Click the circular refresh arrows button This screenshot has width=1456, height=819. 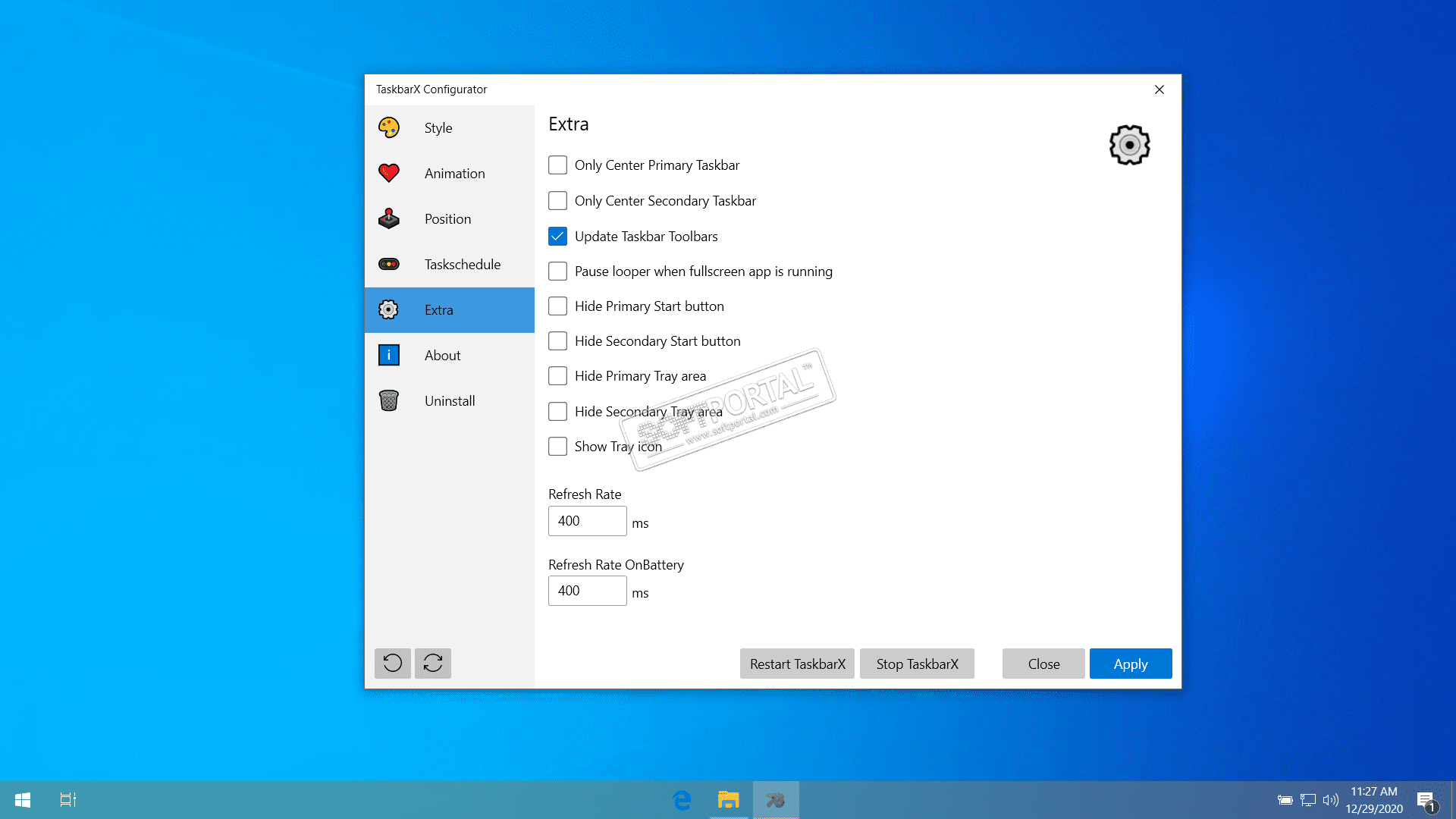tap(433, 664)
